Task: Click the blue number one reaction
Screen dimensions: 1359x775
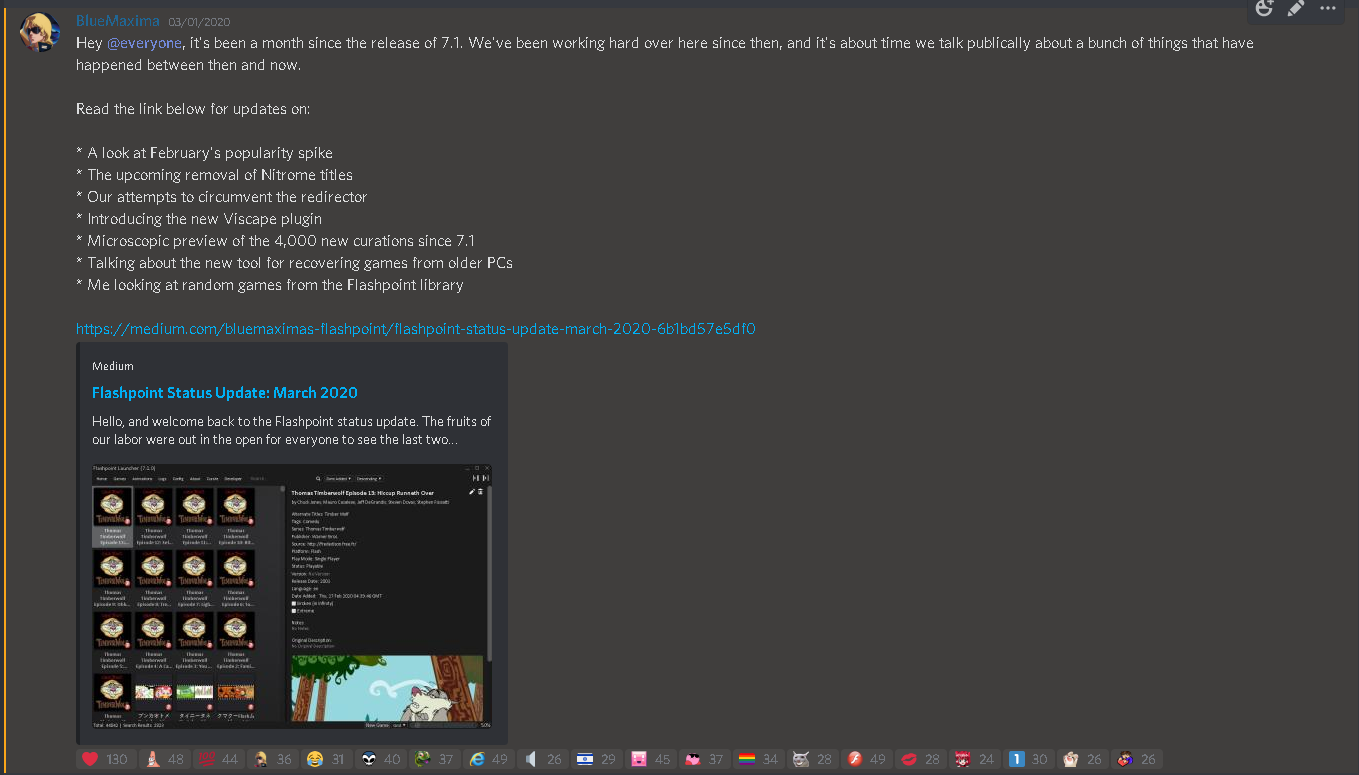Action: tap(1027, 759)
